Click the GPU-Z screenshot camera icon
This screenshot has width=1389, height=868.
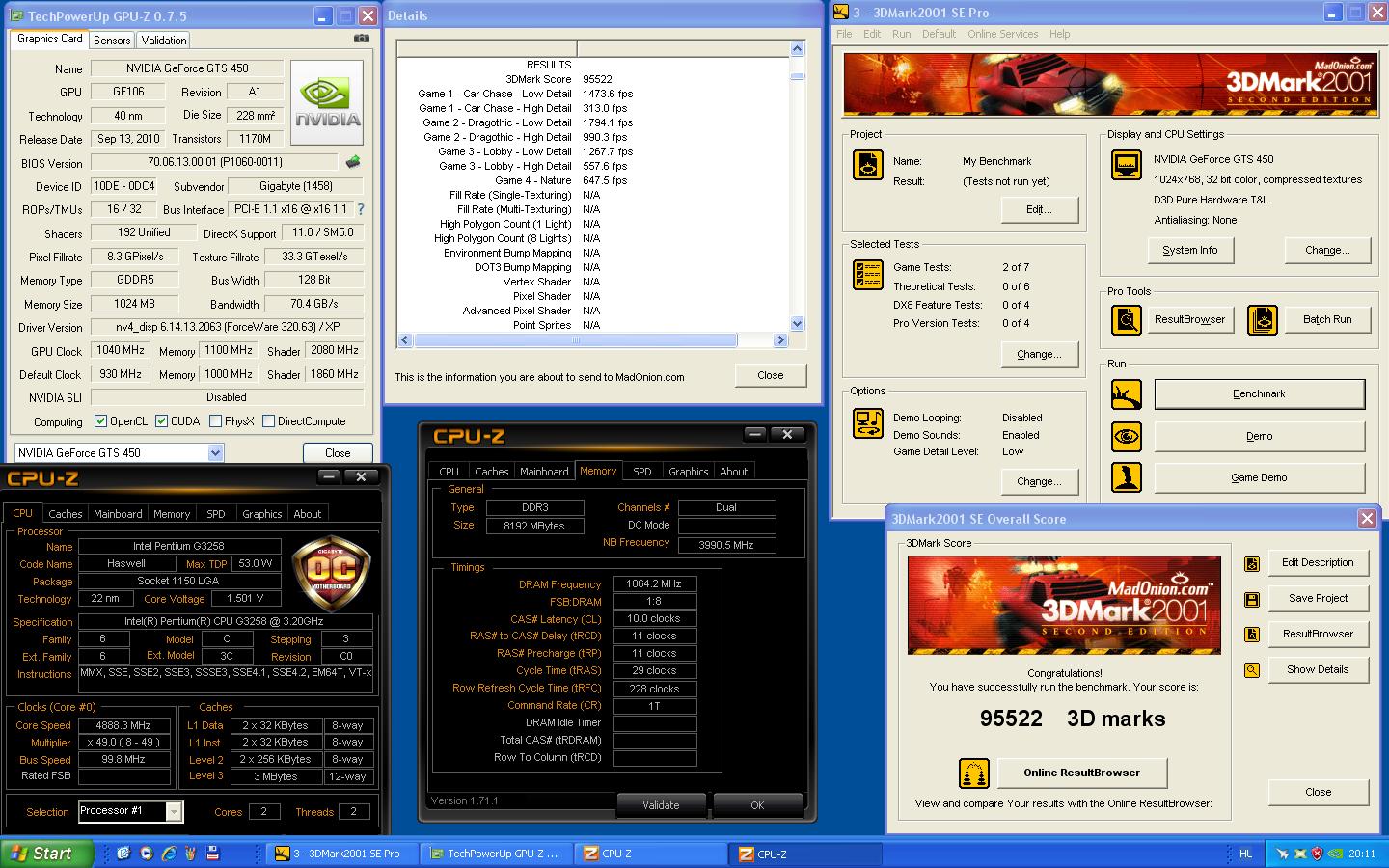tap(362, 39)
